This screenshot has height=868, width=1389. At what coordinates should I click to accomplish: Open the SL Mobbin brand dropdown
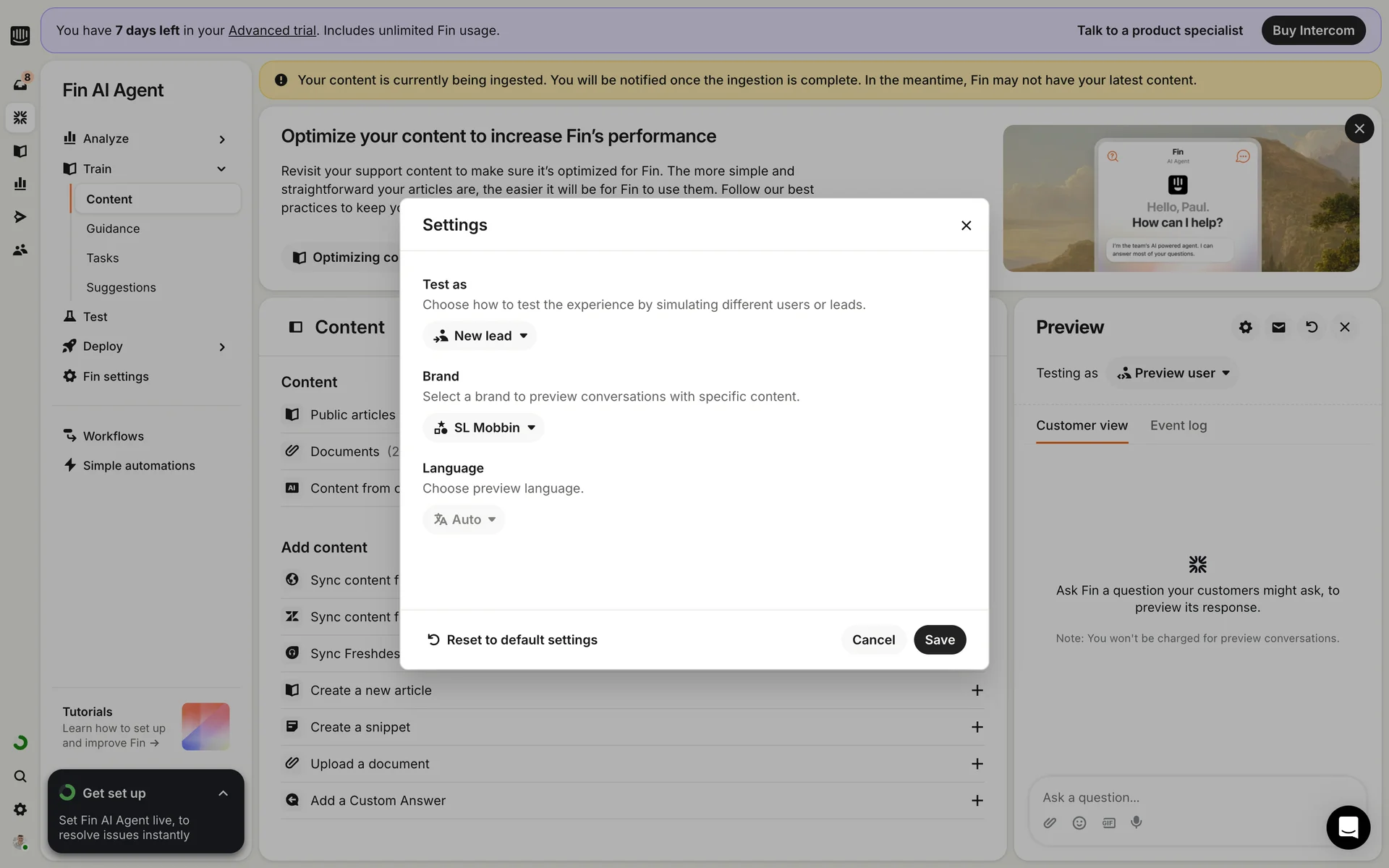click(483, 427)
